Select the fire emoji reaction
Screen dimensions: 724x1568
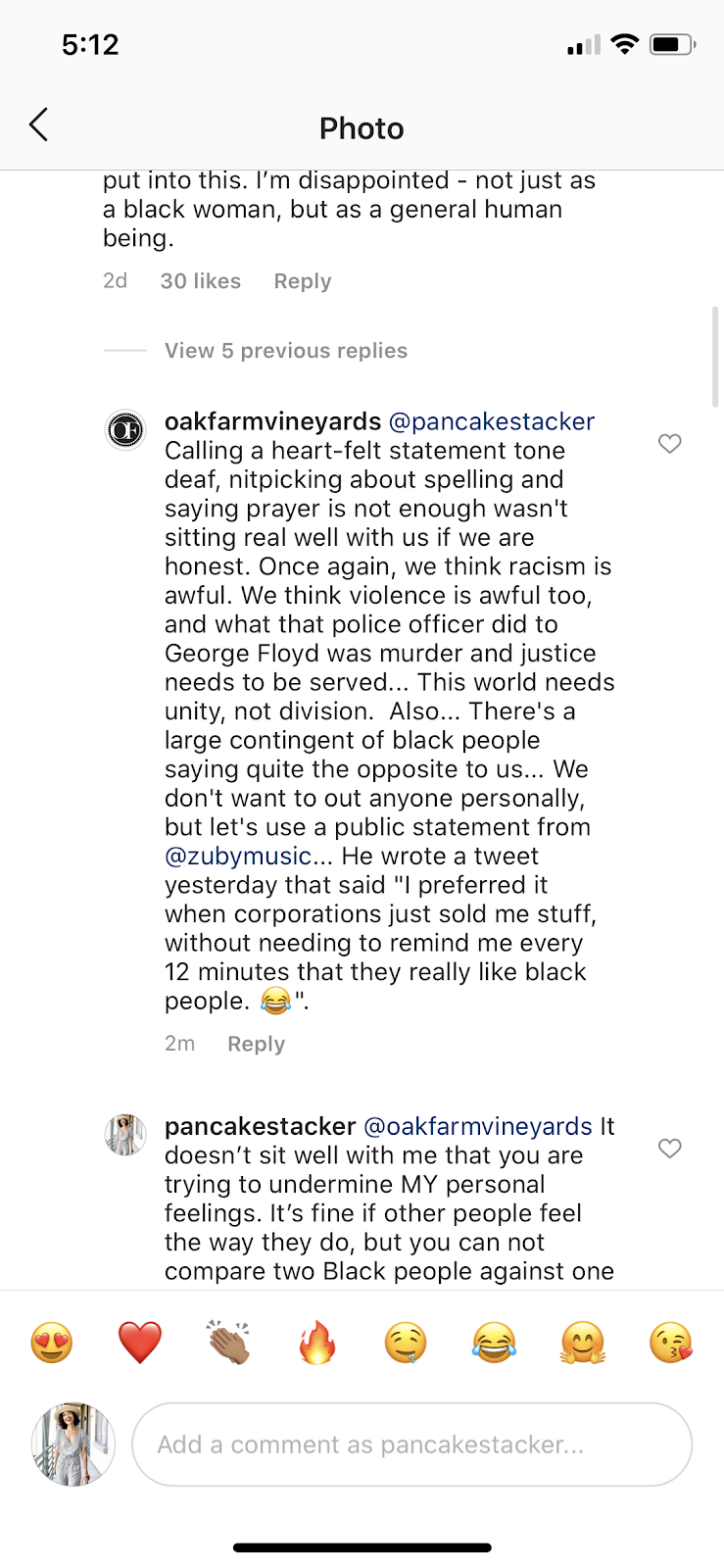pos(316,1343)
